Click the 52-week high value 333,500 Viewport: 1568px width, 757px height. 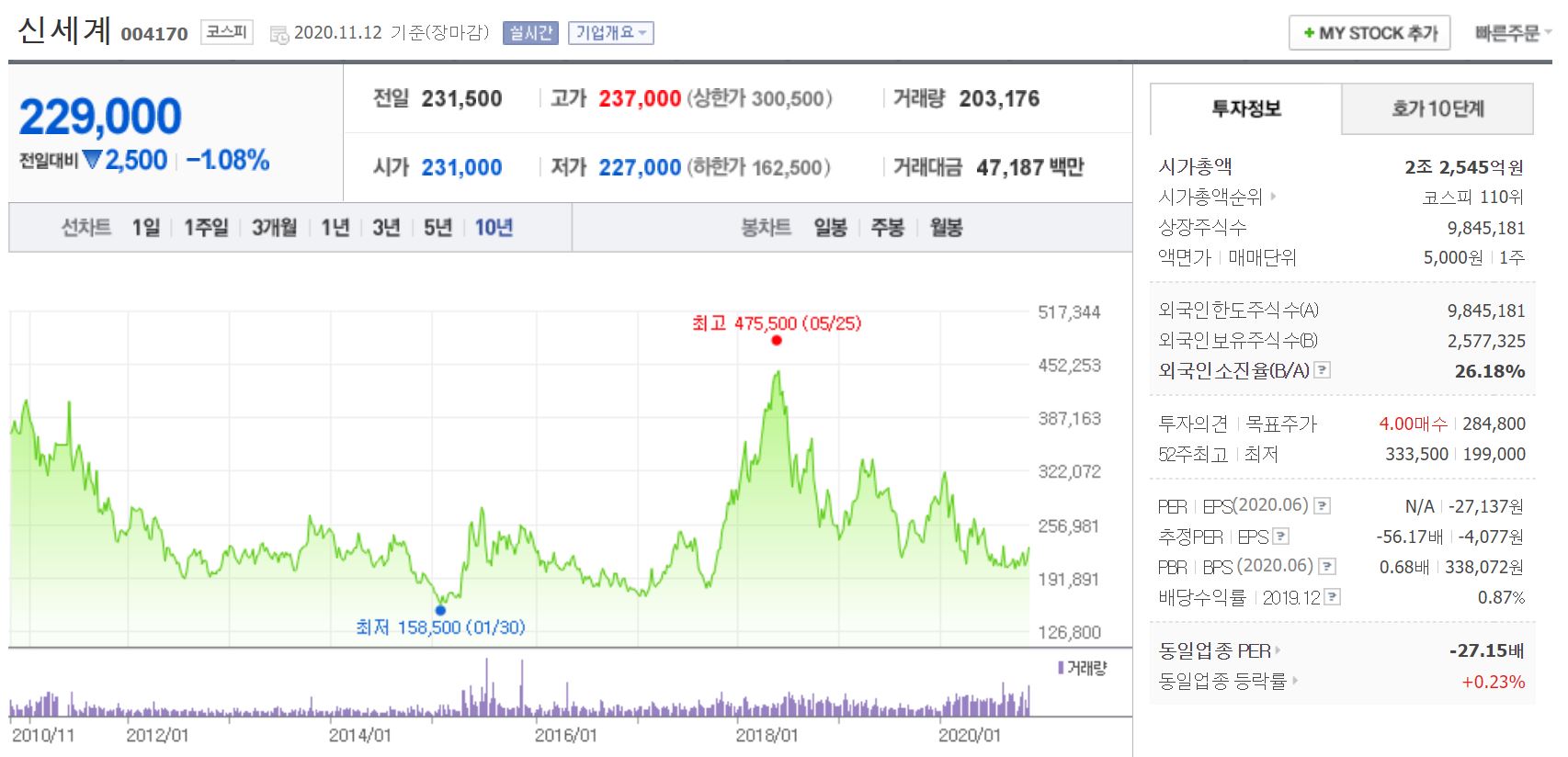point(1416,455)
